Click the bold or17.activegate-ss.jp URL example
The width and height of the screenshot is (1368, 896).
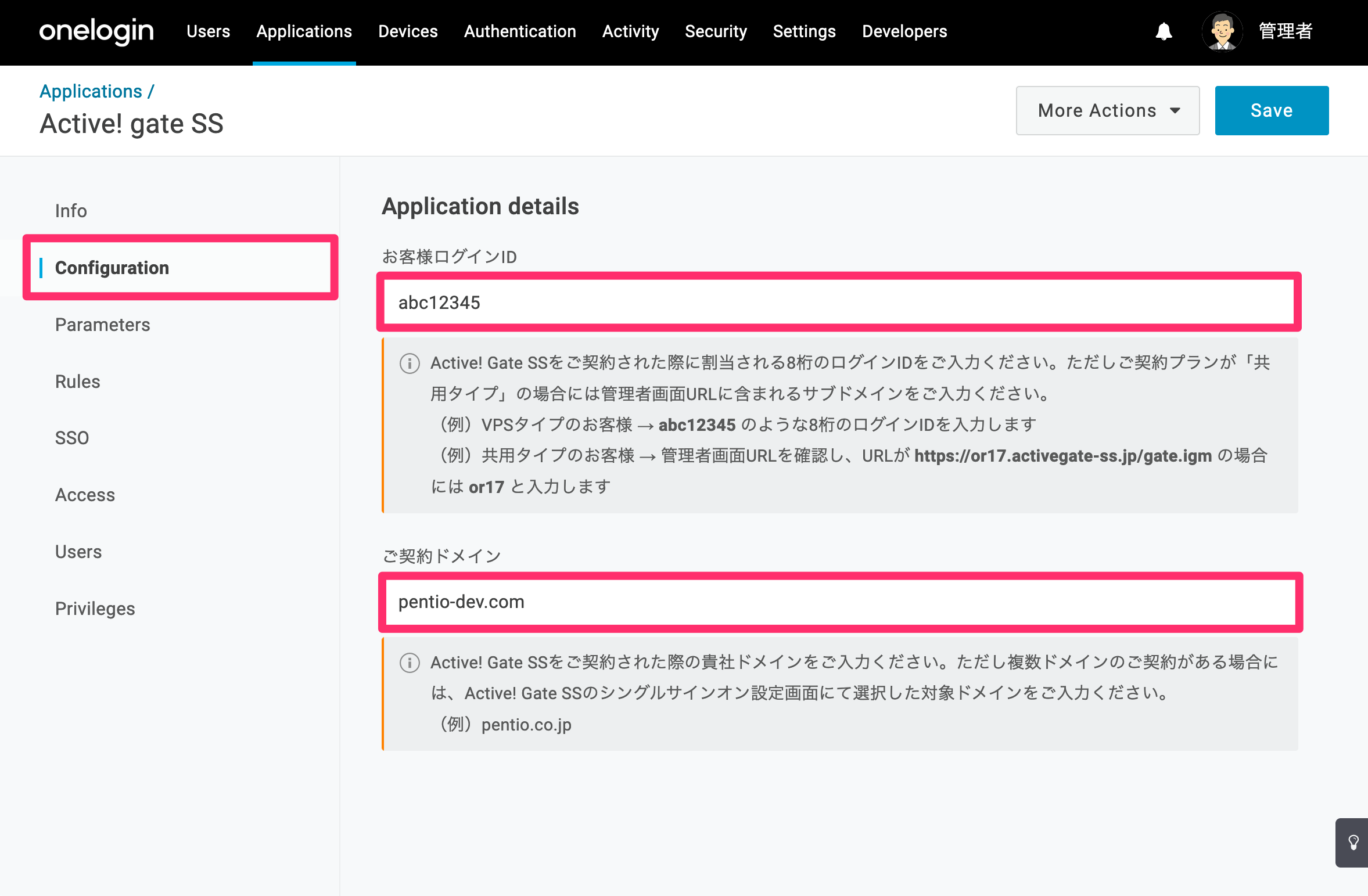click(x=1063, y=456)
